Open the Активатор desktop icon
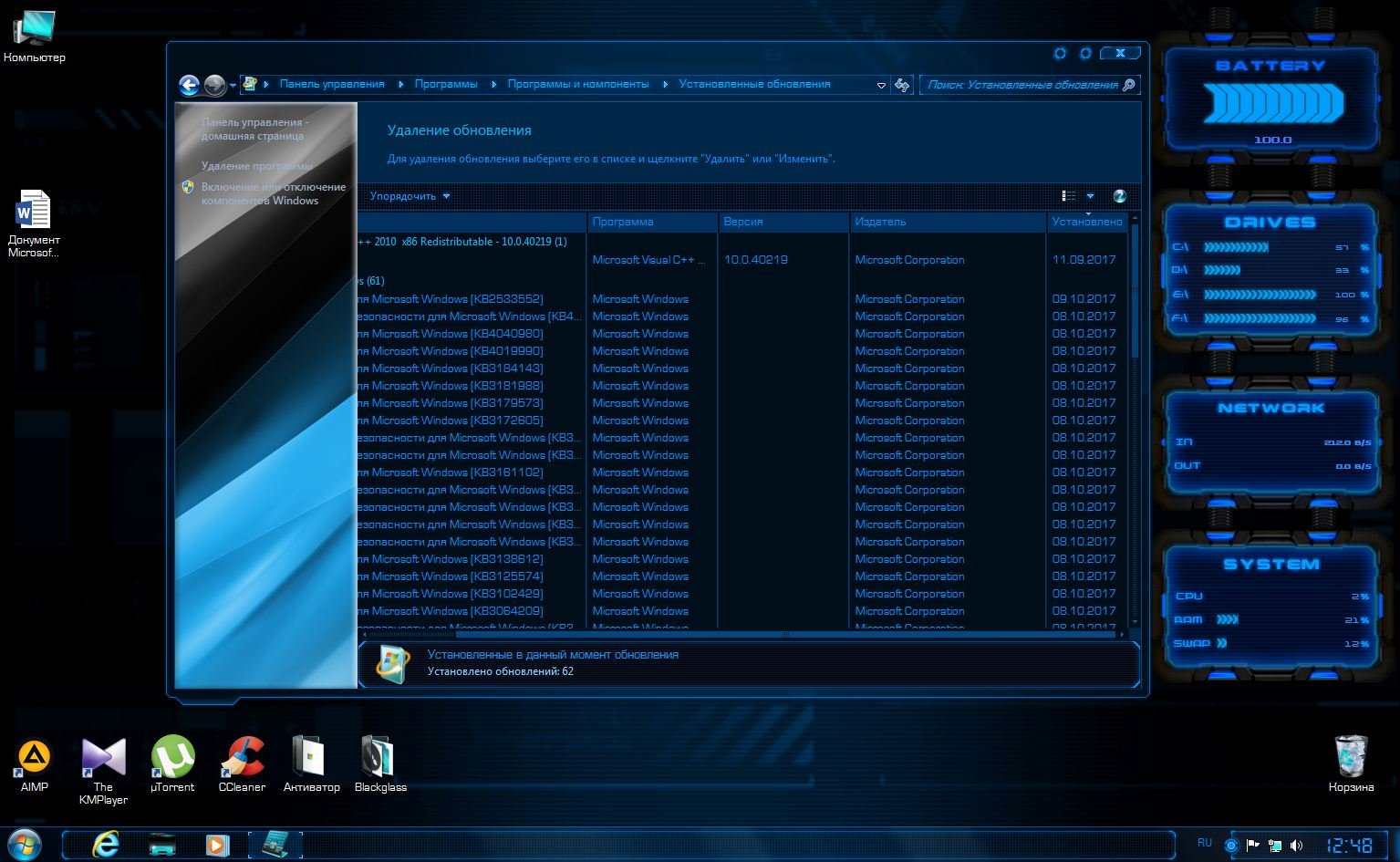The image size is (1400, 862). pyautogui.click(x=311, y=764)
